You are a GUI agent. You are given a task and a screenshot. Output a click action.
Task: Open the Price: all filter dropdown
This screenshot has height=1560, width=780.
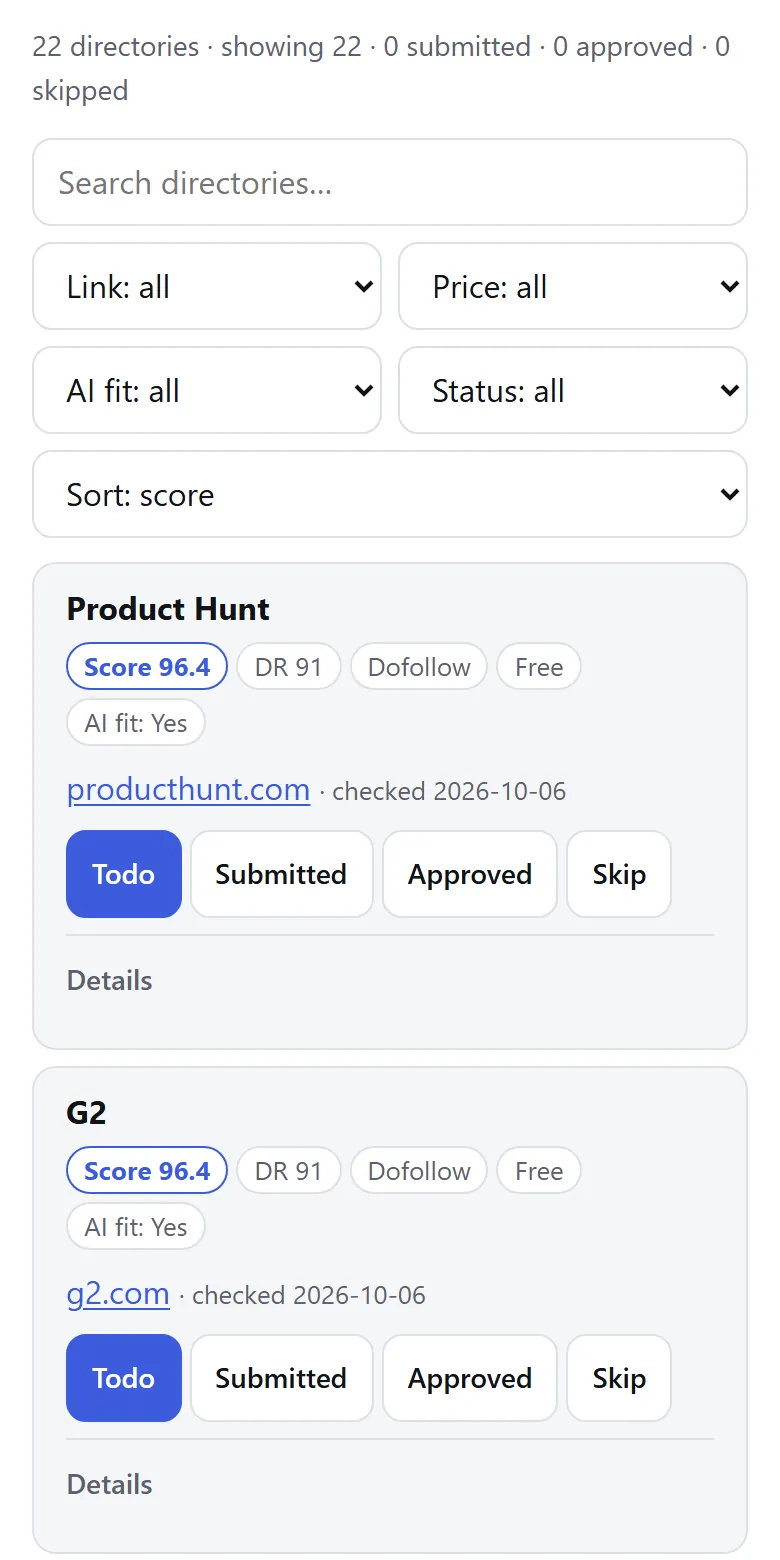click(x=573, y=286)
